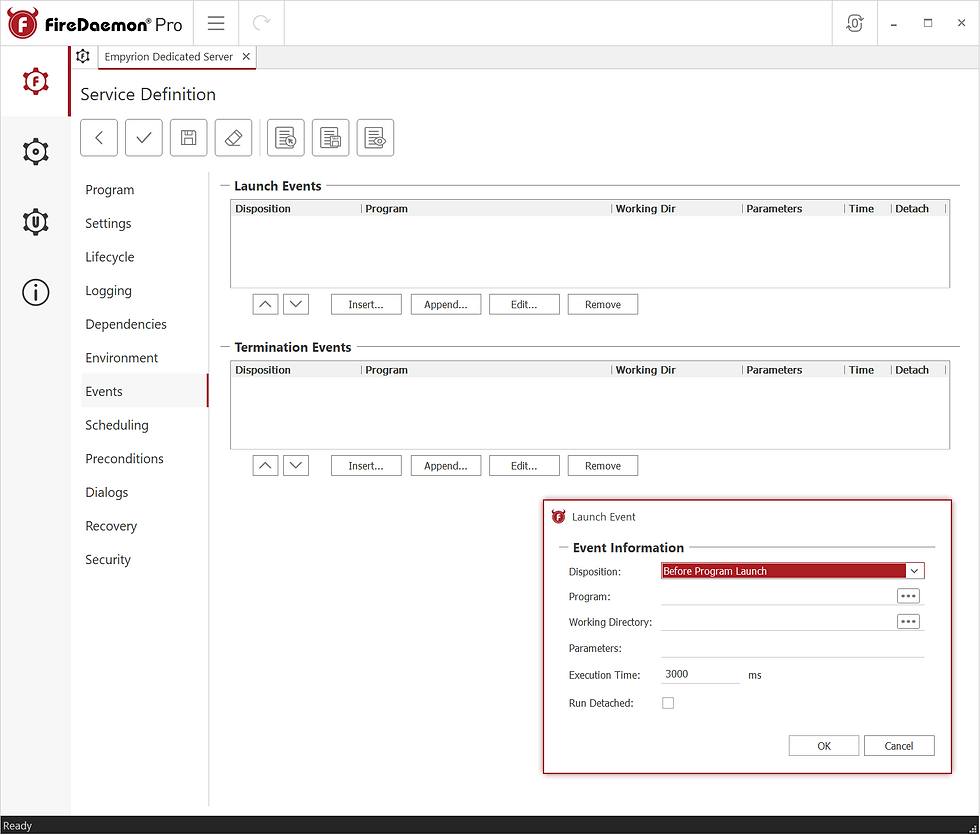This screenshot has width=980, height=835.
Task: Open the settings gear in the left sidebar
Action: [x=35, y=151]
